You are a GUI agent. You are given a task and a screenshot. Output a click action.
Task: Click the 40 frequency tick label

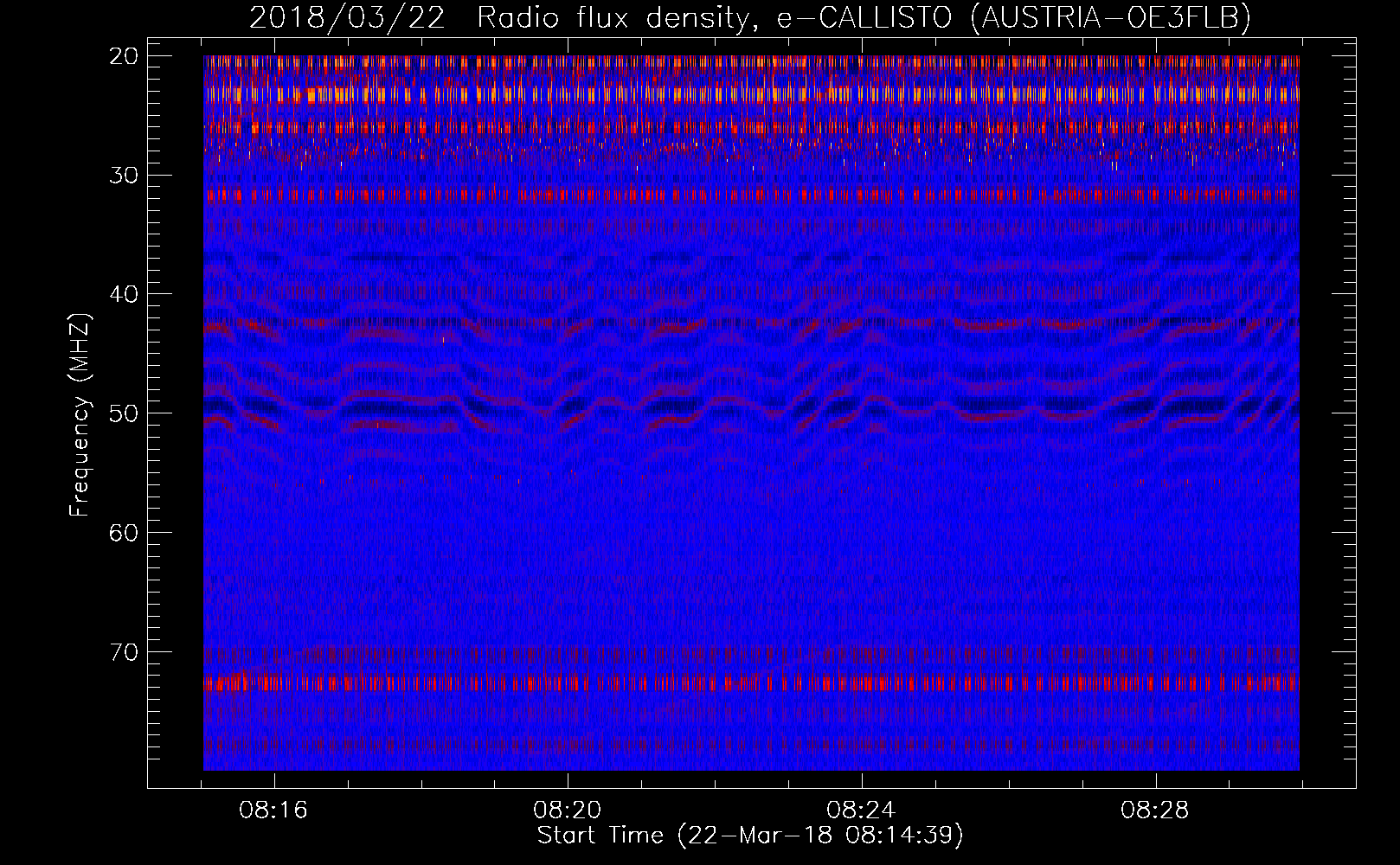pos(124,294)
